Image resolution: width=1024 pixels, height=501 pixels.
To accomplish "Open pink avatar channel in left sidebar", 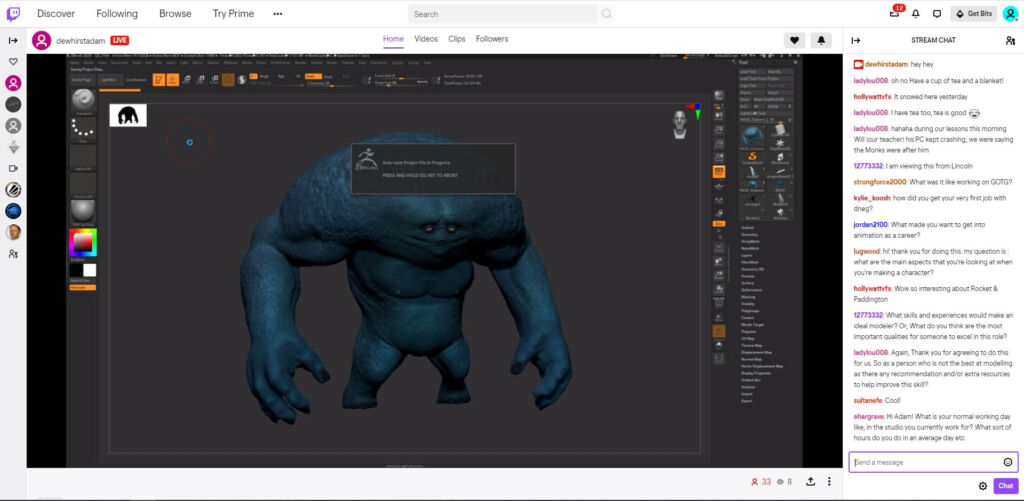I will pos(13,83).
